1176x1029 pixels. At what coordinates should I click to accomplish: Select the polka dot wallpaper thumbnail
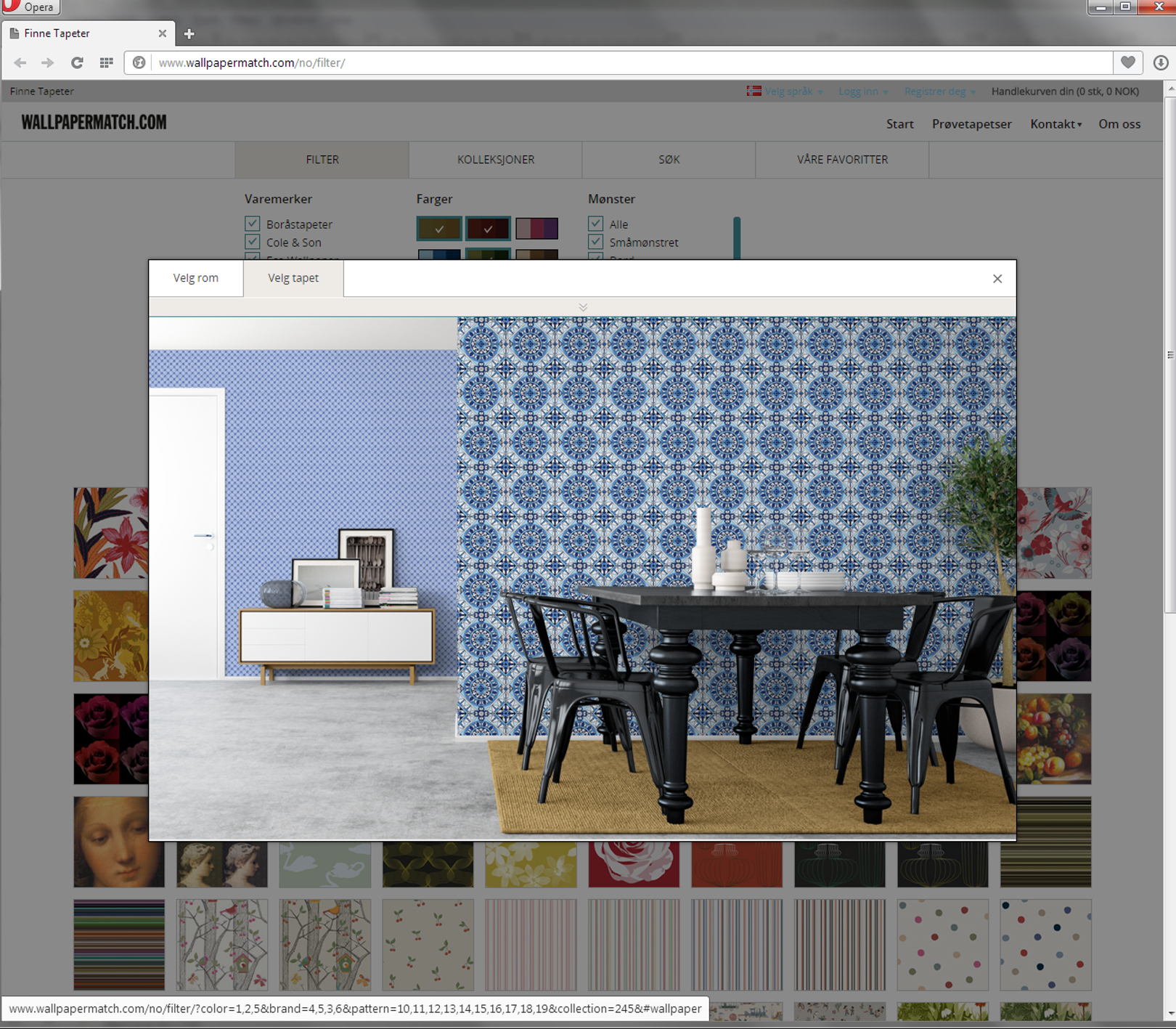point(942,945)
